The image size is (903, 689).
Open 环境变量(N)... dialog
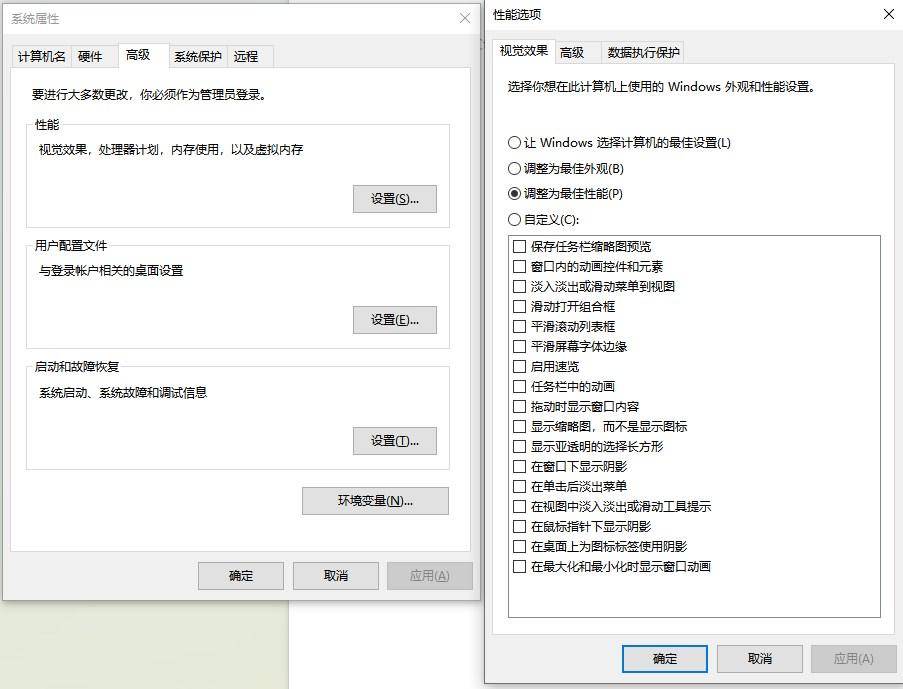coord(375,501)
